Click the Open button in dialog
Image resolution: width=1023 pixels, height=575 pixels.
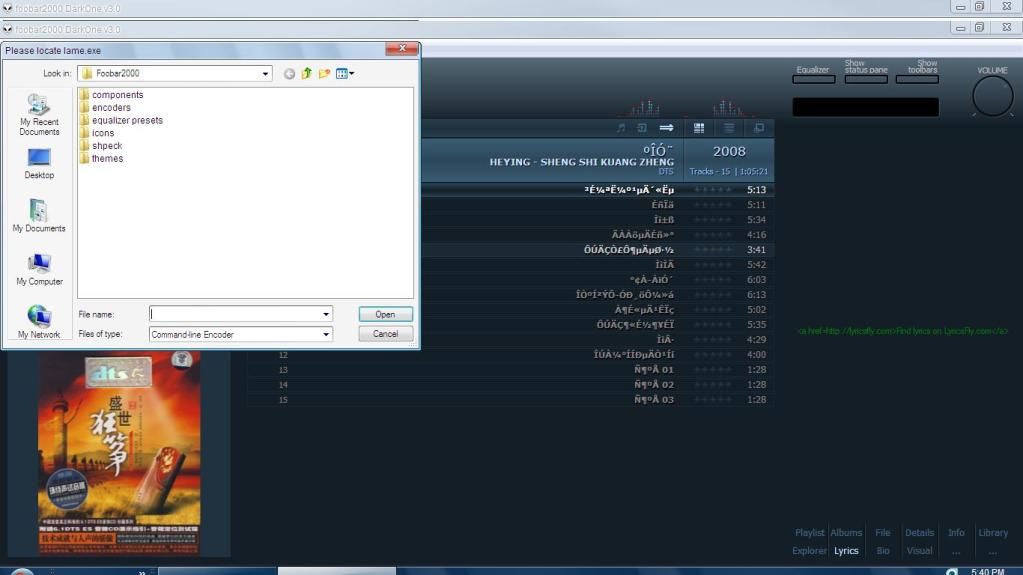pyautogui.click(x=385, y=314)
